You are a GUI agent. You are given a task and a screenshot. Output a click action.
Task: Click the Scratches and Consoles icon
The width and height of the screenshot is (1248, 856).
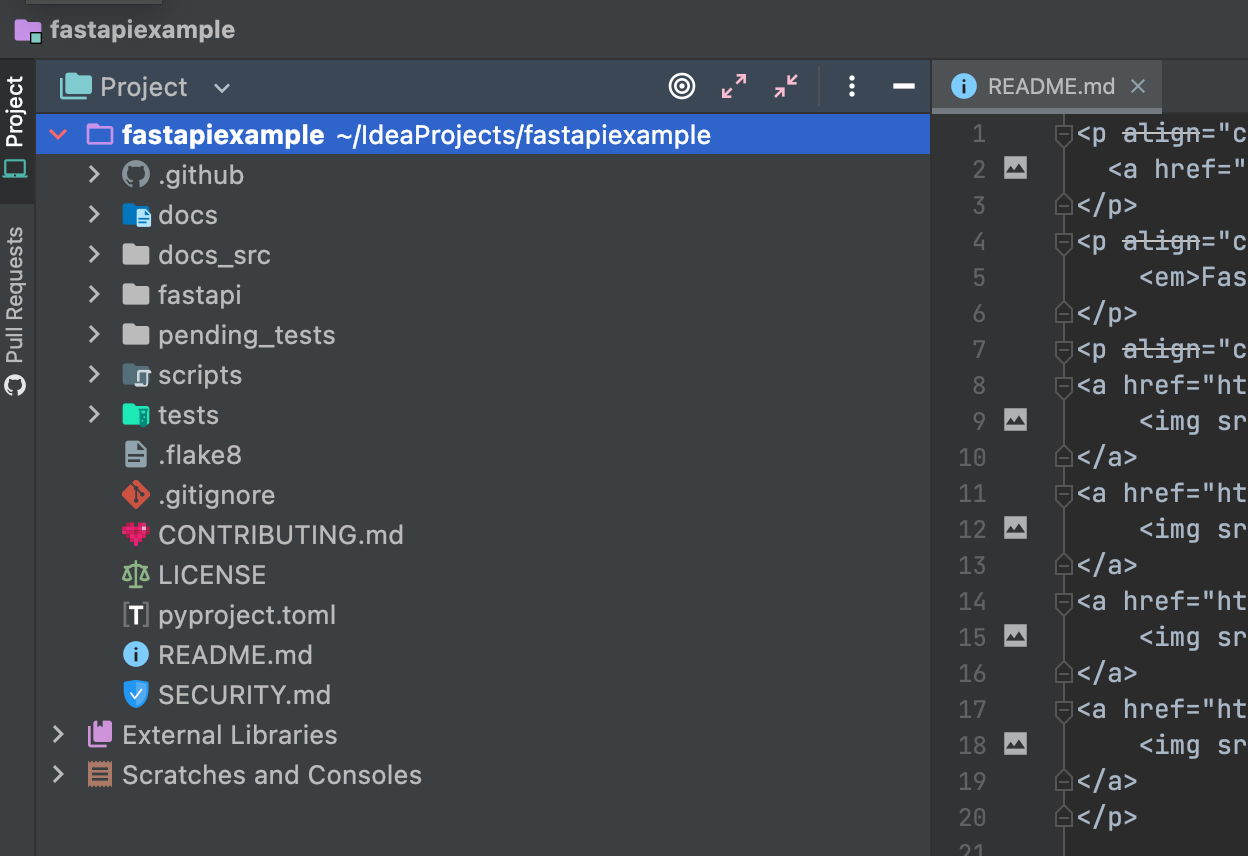pyautogui.click(x=100, y=775)
